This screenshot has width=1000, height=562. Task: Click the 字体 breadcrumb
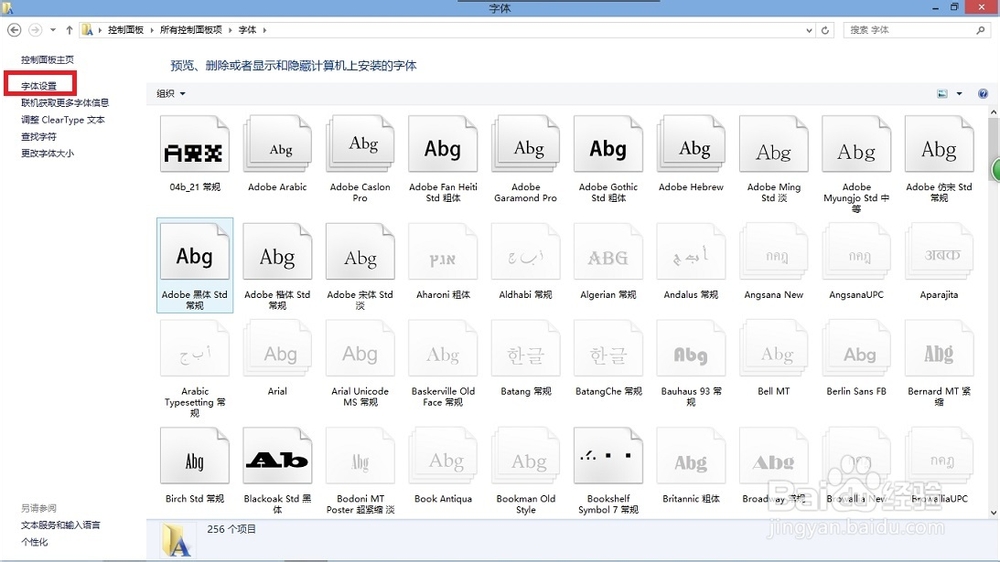247,30
